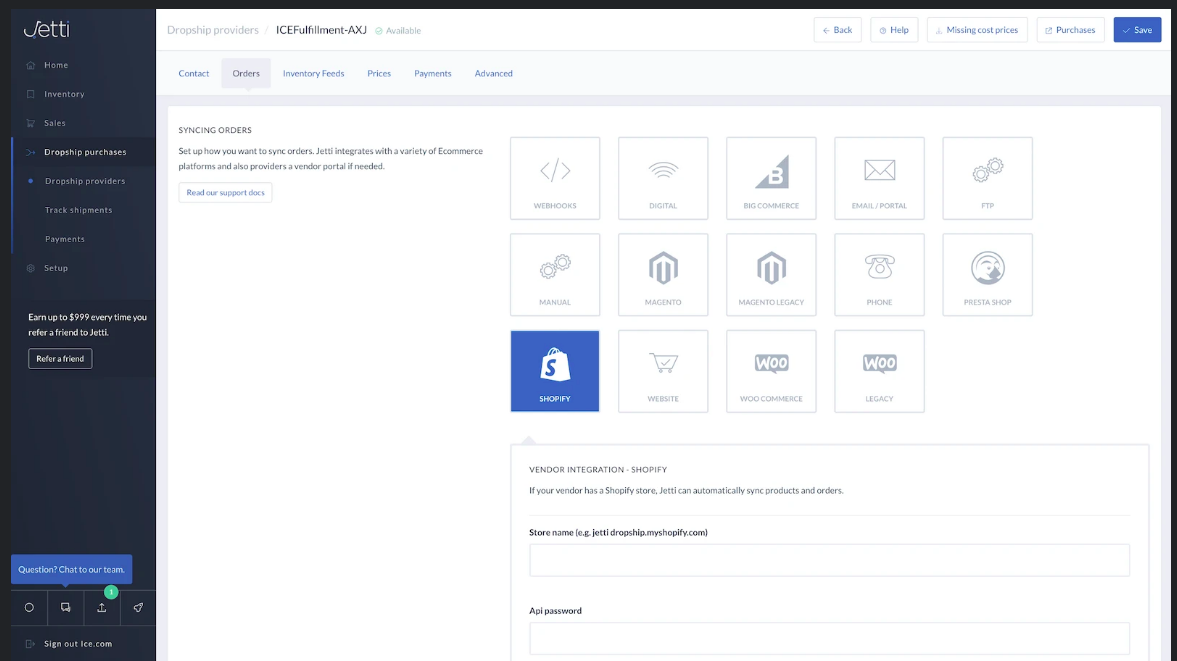This screenshot has width=1177, height=661.
Task: Click the circle icon in bottom sidebar toolbar
Action: point(29,608)
